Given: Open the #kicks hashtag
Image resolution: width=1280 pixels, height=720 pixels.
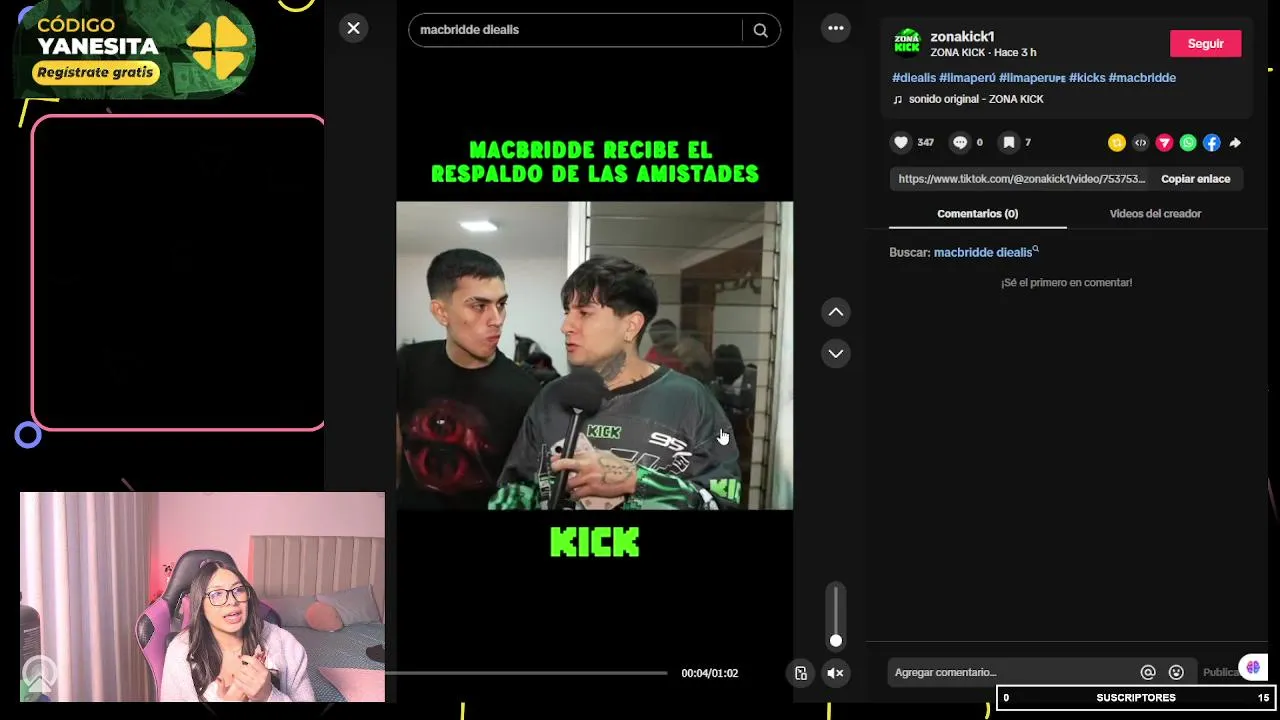Looking at the screenshot, I should coord(1087,78).
